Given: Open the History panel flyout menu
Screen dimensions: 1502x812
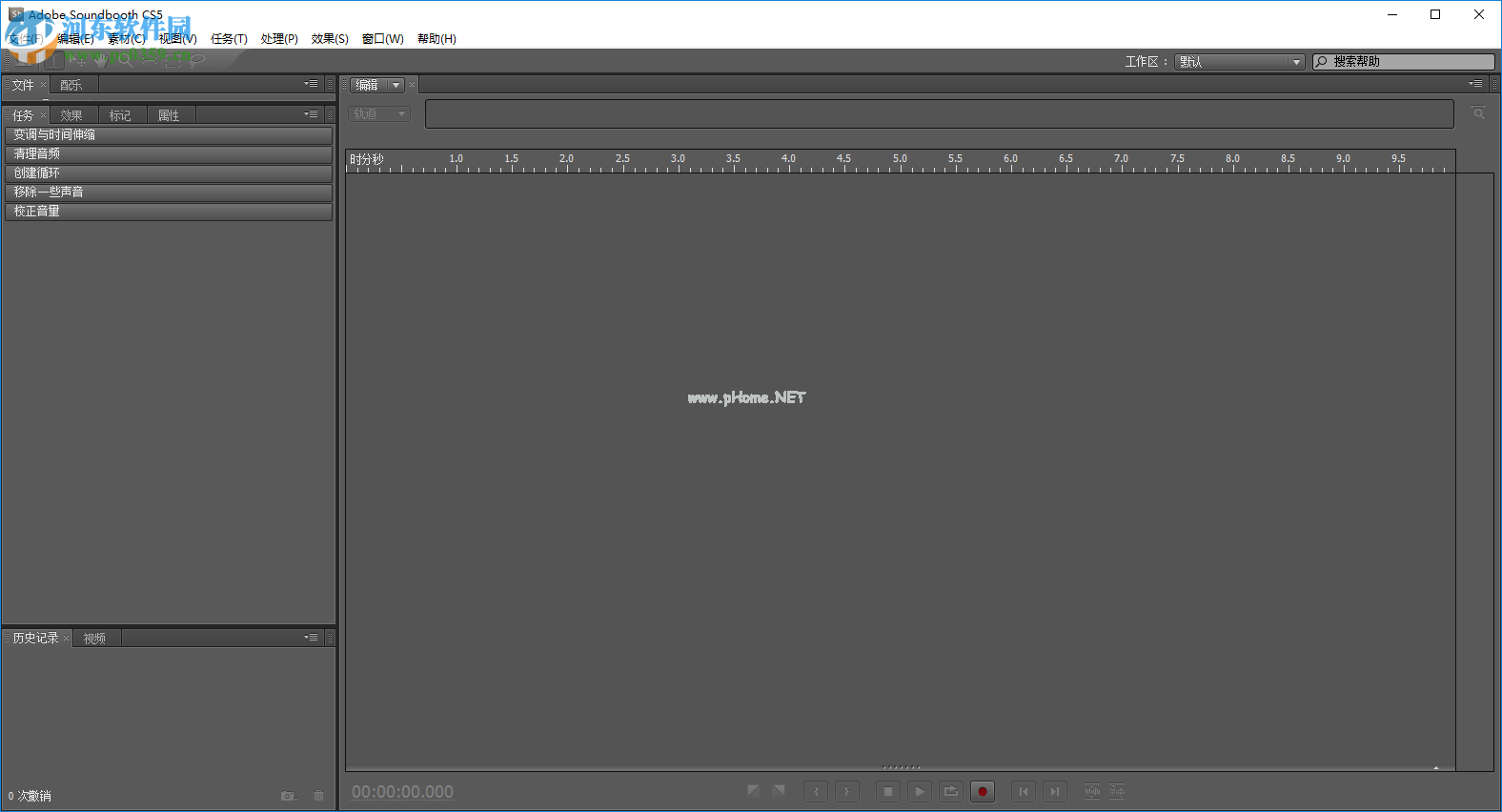Looking at the screenshot, I should (311, 638).
